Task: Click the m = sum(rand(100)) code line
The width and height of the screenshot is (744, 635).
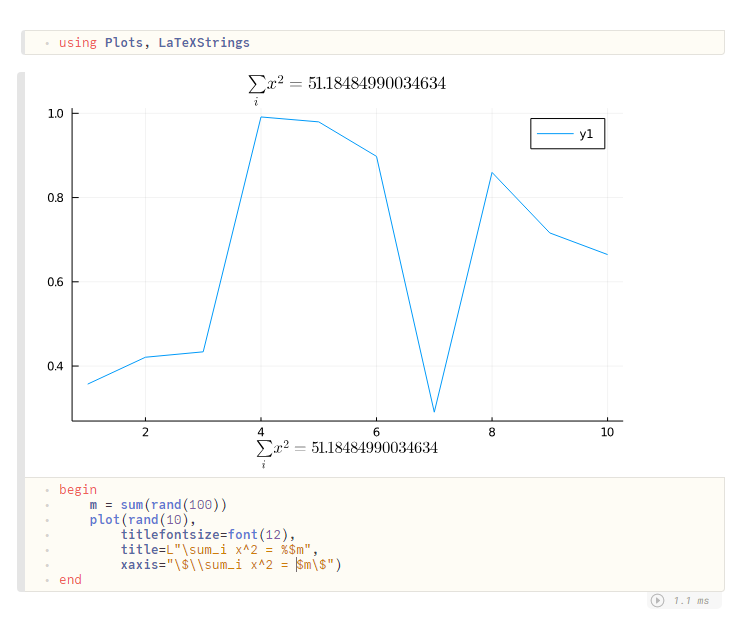Action: [158, 504]
